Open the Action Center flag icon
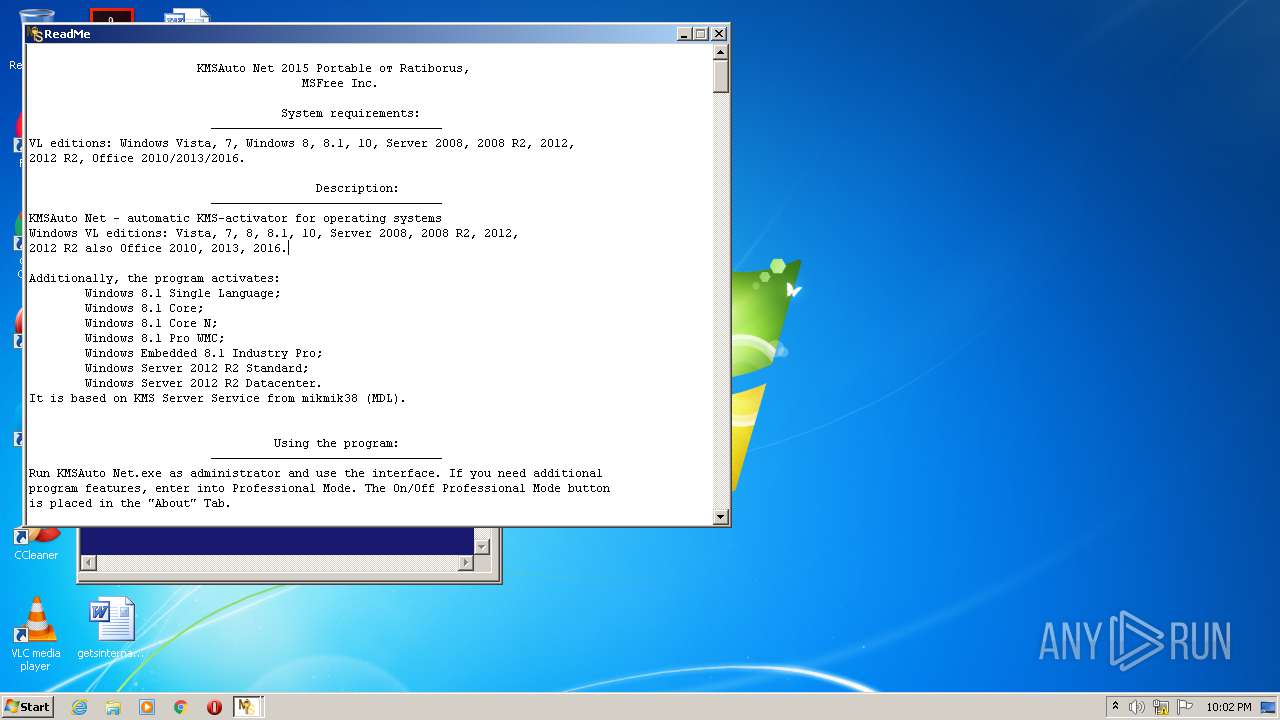This screenshot has width=1280, height=720. click(1185, 707)
